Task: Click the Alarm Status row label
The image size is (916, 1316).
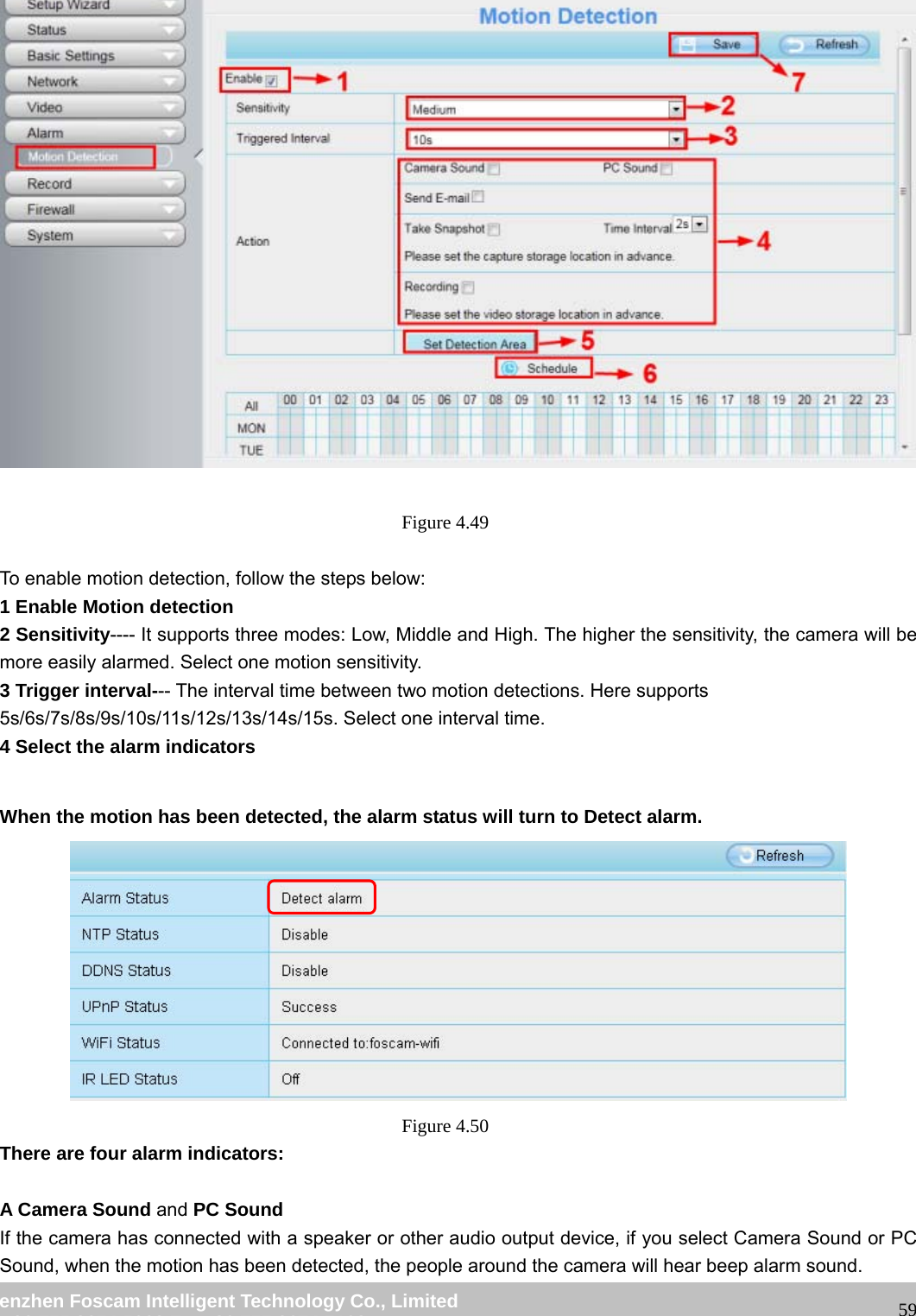Action: [125, 898]
